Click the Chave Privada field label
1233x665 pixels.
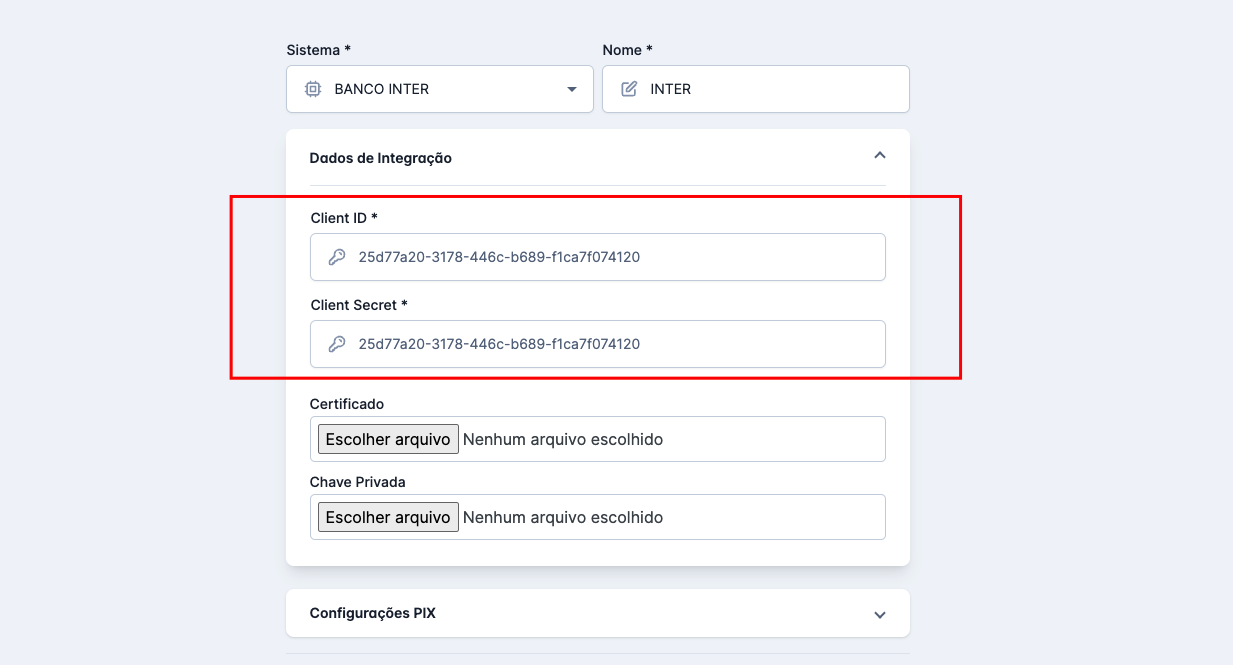(358, 482)
